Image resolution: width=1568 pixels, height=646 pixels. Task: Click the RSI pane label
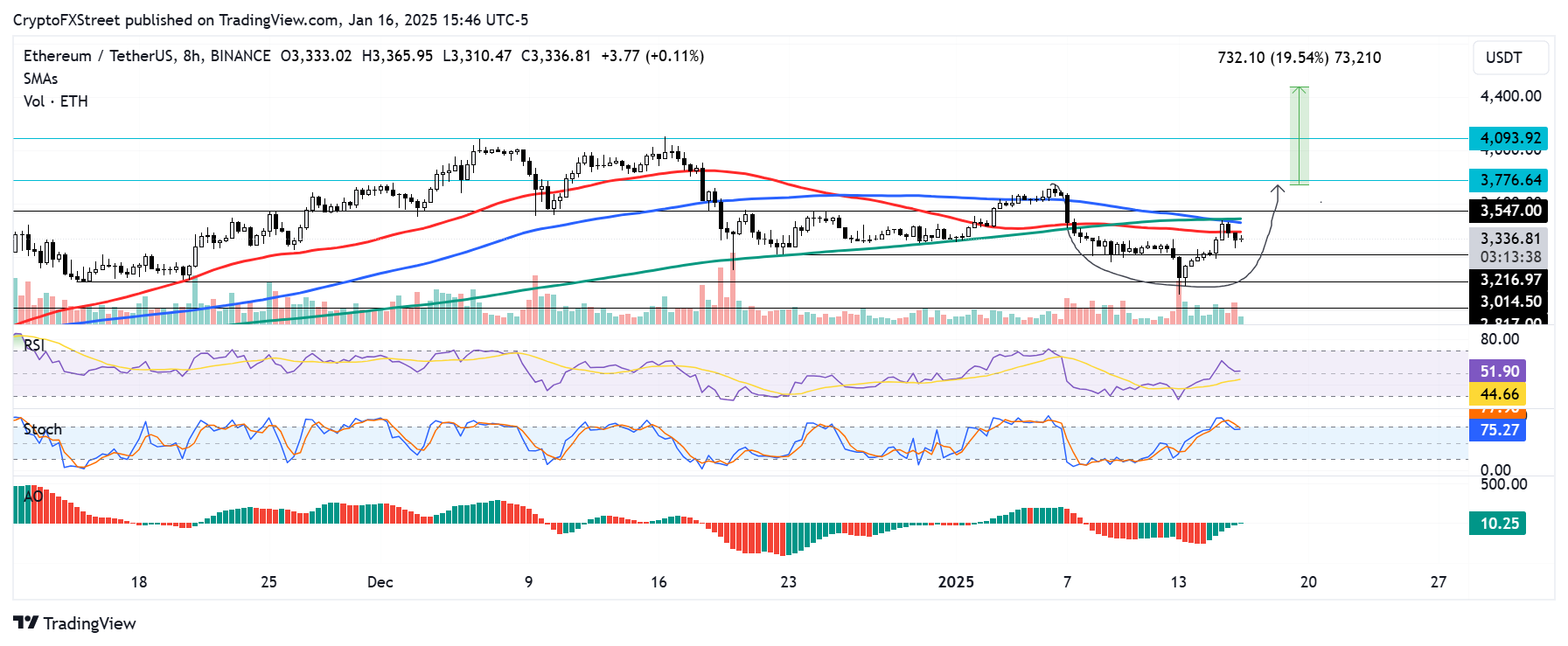click(x=34, y=345)
